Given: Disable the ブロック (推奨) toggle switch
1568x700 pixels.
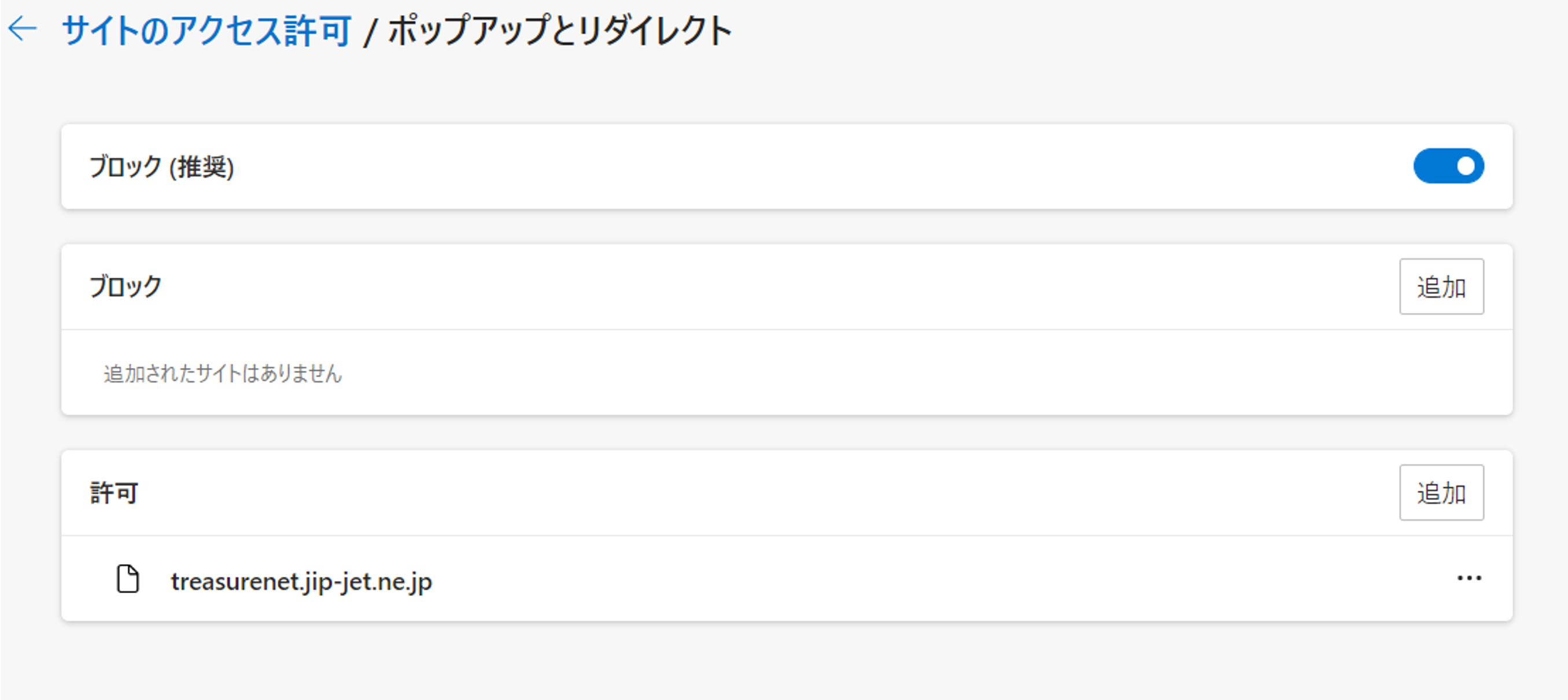Looking at the screenshot, I should 1448,166.
